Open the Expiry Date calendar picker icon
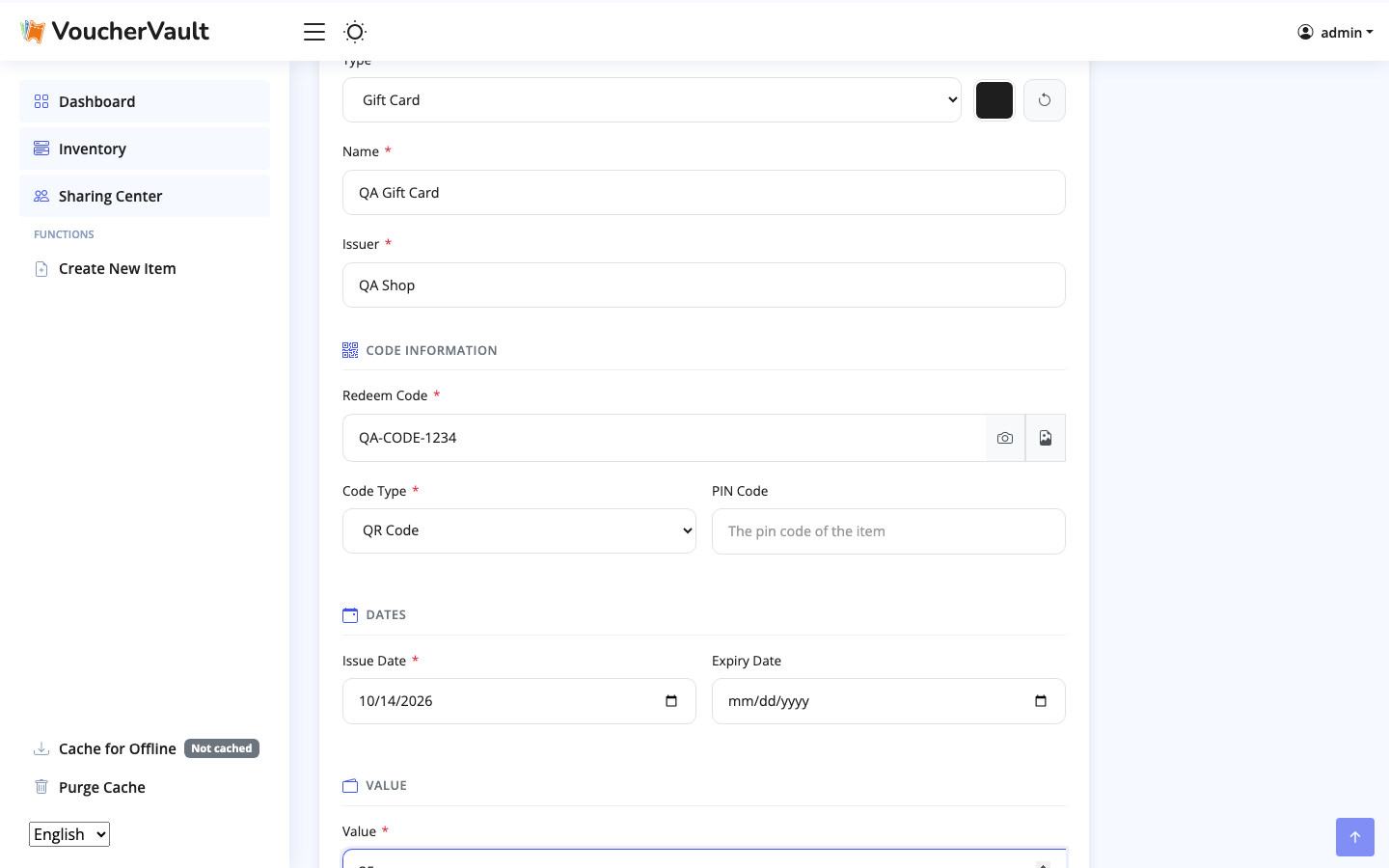This screenshot has width=1389, height=868. tap(1041, 701)
